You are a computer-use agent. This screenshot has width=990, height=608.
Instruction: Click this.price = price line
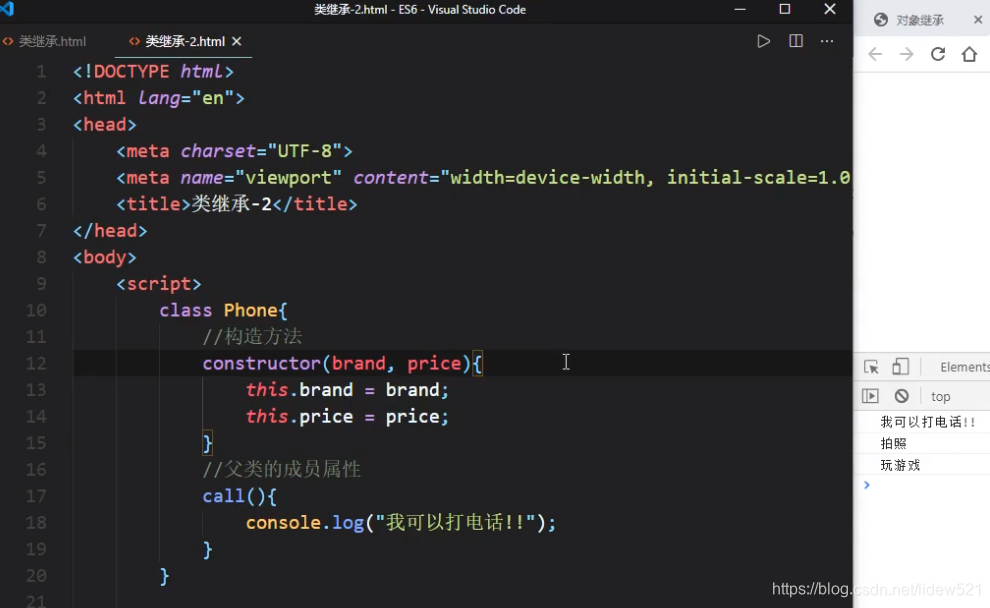pyautogui.click(x=347, y=417)
